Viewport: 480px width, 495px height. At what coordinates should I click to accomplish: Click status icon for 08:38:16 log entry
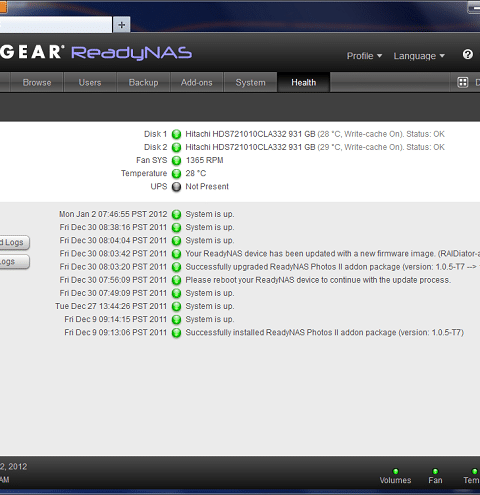(x=176, y=228)
